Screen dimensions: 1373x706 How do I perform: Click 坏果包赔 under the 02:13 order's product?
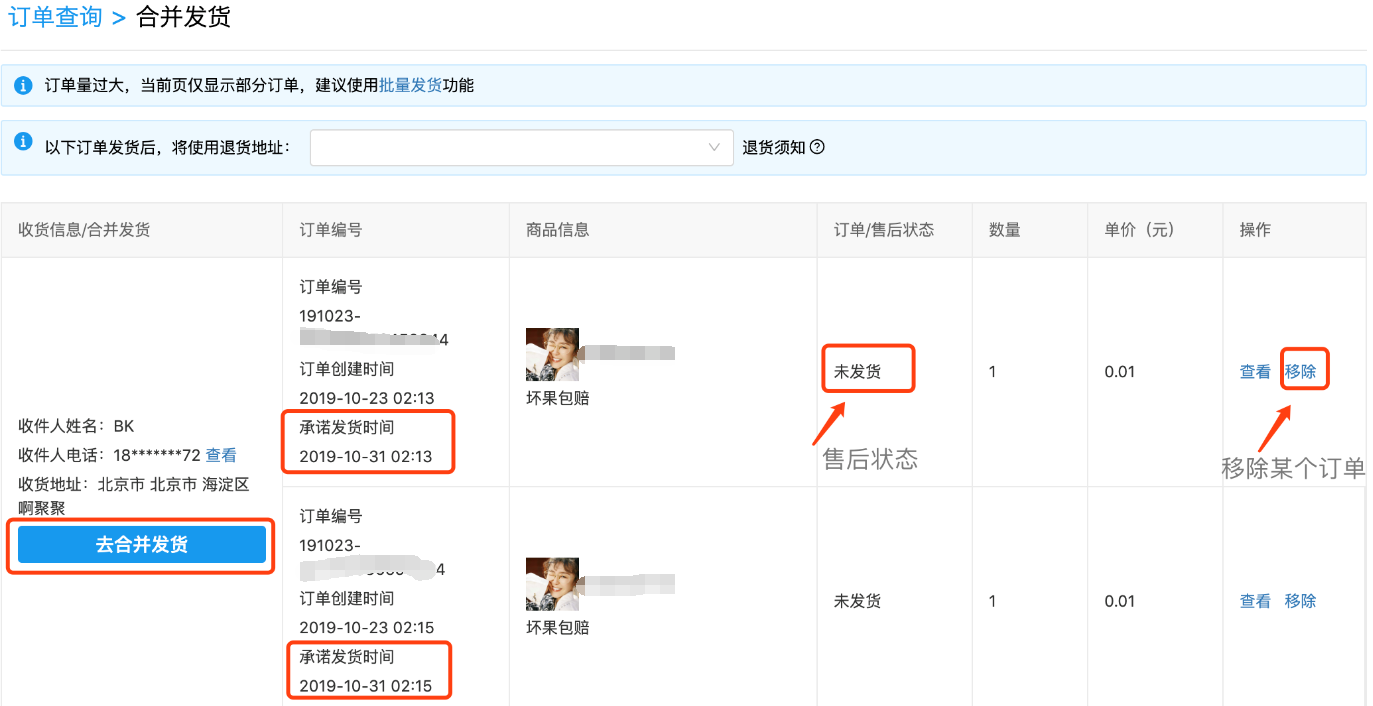click(557, 398)
